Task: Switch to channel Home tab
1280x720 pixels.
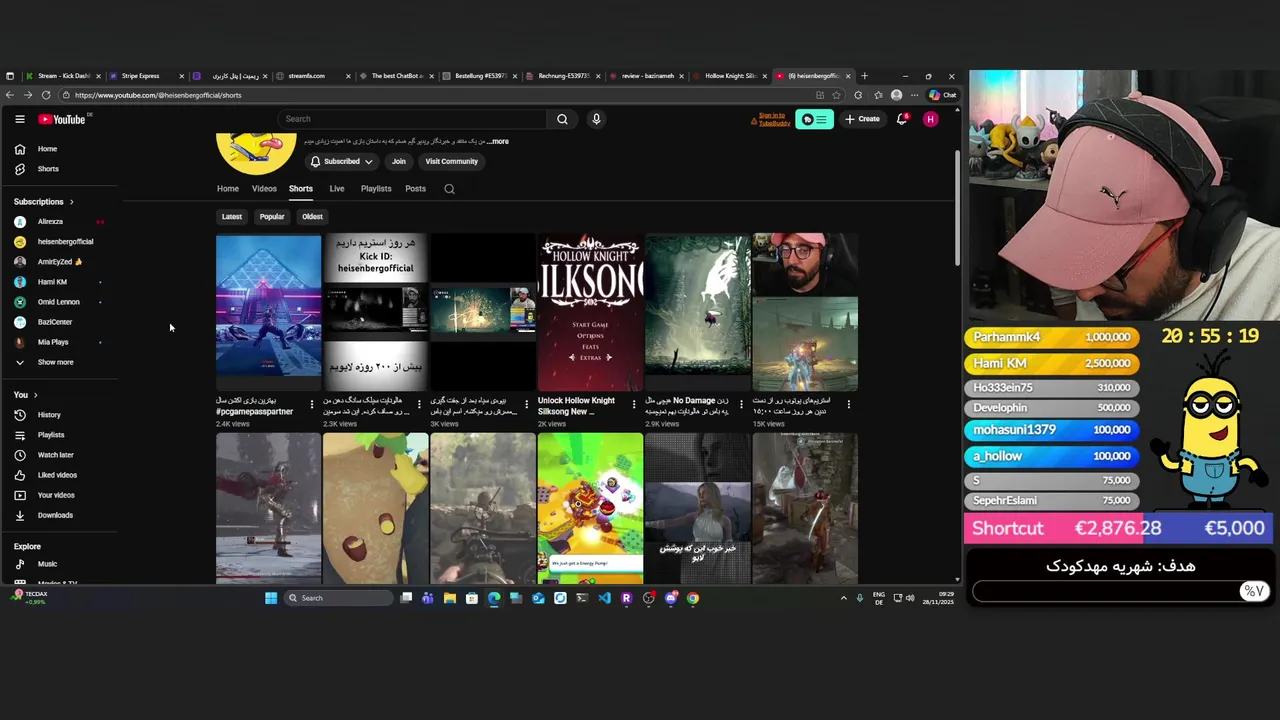Action: pos(228,189)
